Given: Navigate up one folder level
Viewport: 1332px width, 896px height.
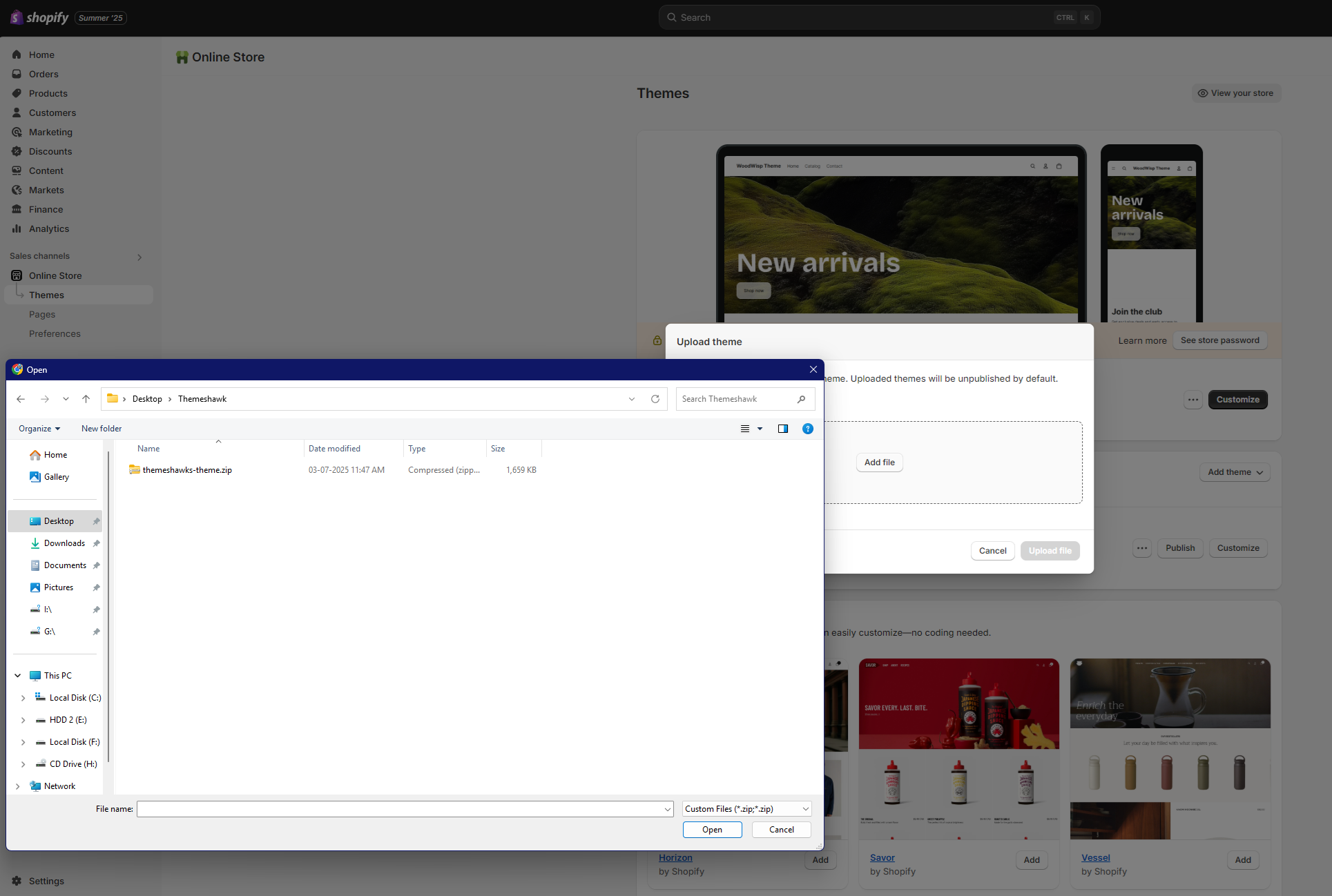Looking at the screenshot, I should tap(86, 399).
